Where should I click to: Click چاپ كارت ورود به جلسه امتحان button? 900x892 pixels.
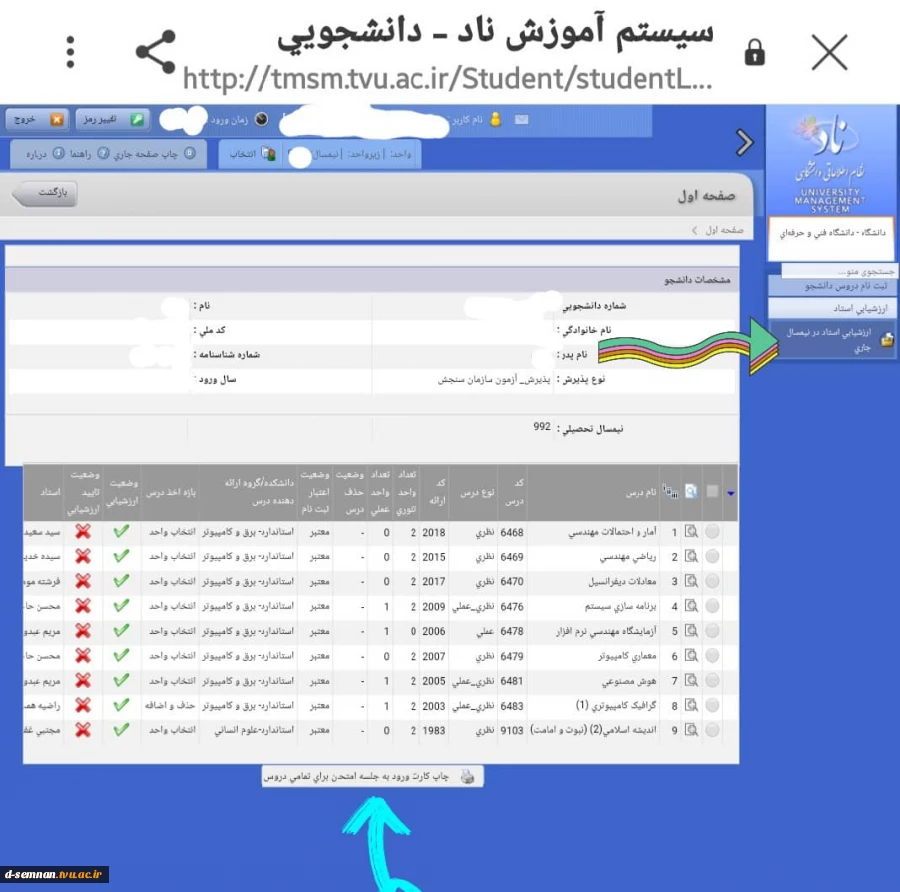click(x=373, y=777)
